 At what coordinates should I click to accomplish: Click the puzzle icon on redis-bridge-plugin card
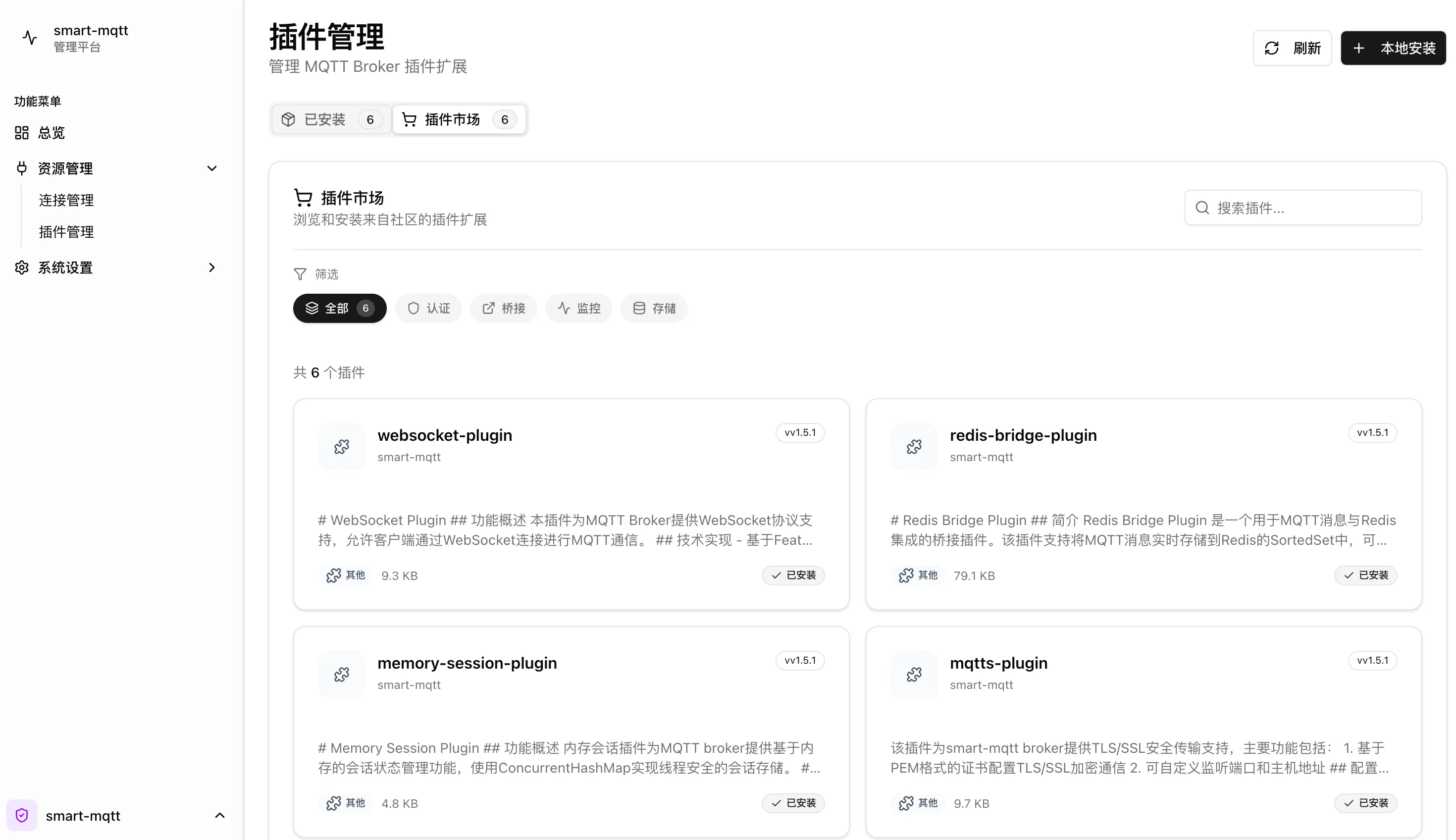click(914, 447)
